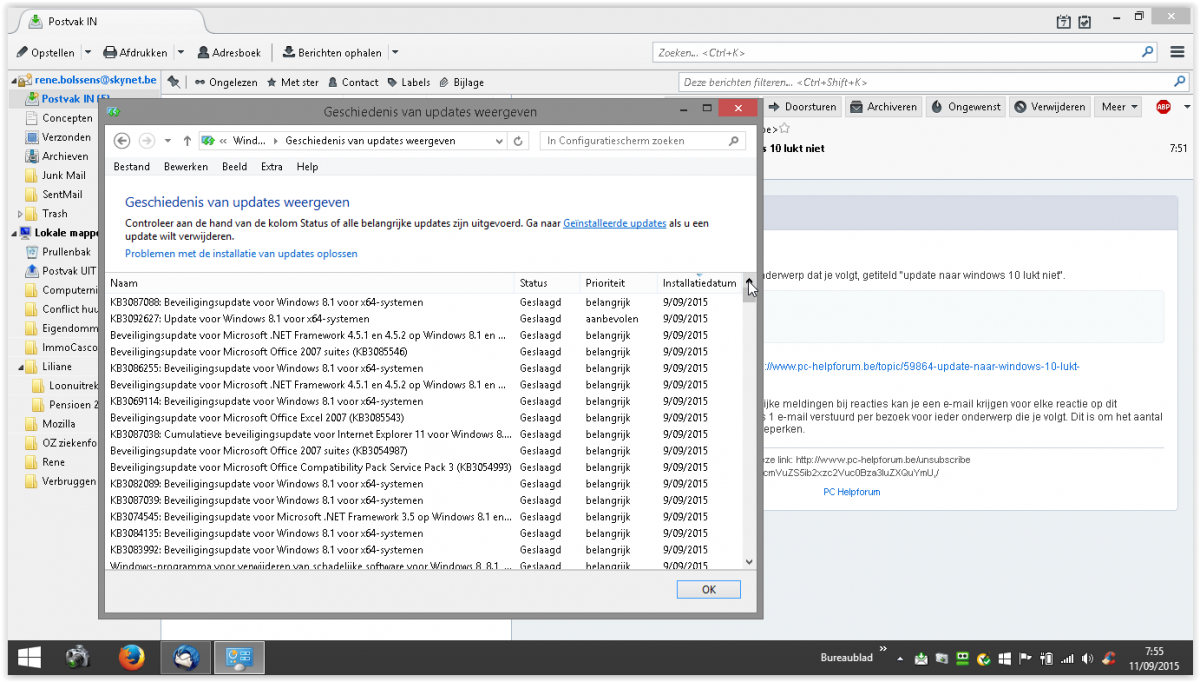The image size is (1200, 682).
Task: Open the dropdown arrow beside Afdrukken
Action: pos(181,52)
